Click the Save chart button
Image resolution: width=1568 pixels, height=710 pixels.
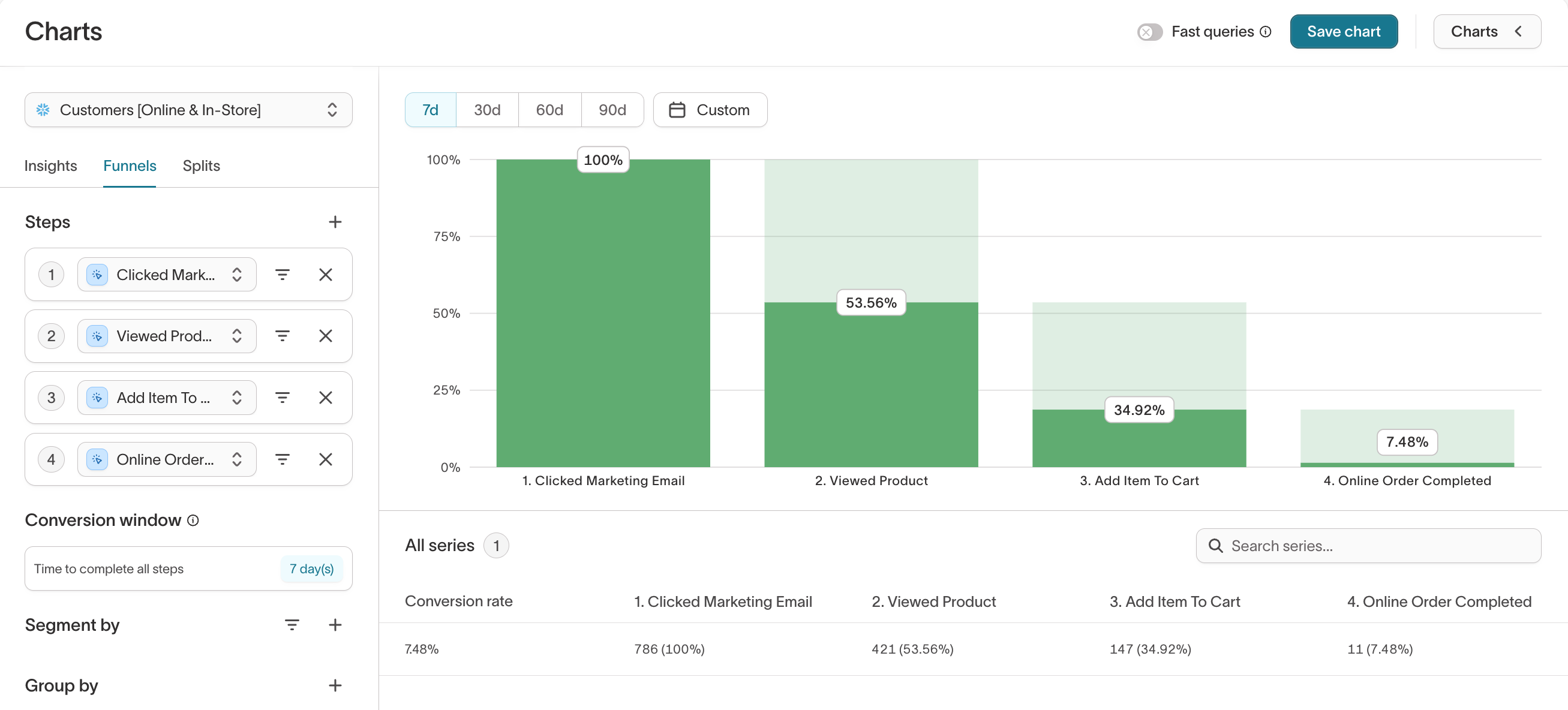pyautogui.click(x=1343, y=32)
